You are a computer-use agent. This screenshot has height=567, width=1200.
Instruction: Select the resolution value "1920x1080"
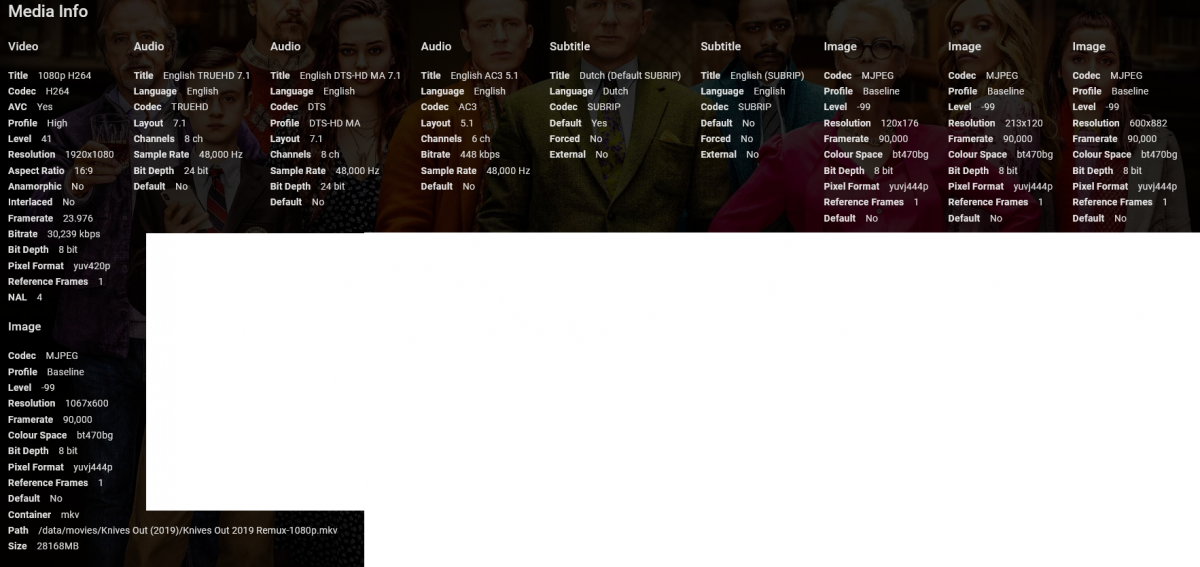tap(90, 155)
